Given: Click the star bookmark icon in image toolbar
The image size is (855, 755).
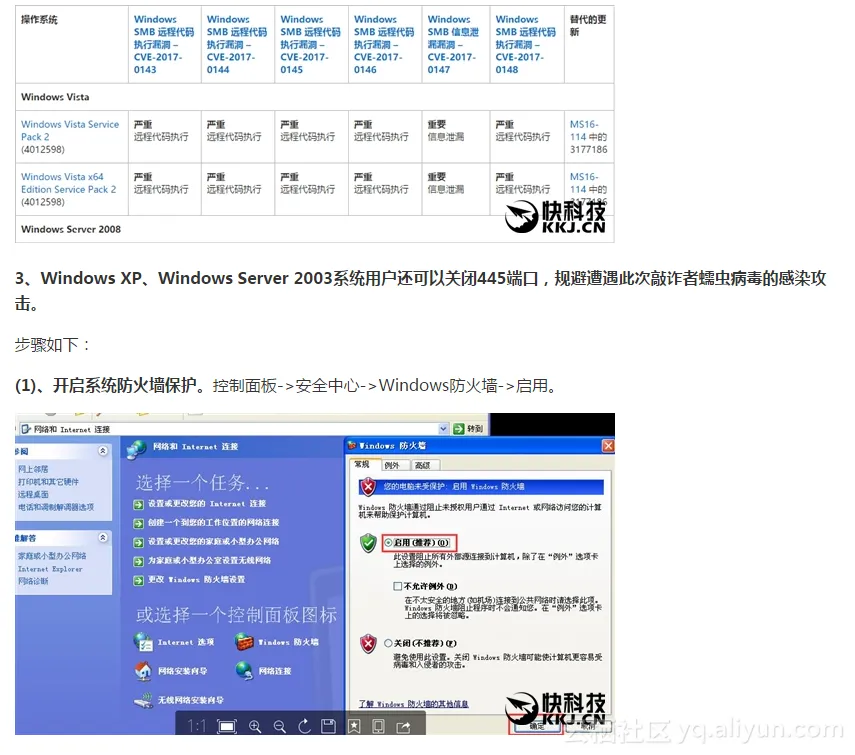Looking at the screenshot, I should tap(354, 726).
